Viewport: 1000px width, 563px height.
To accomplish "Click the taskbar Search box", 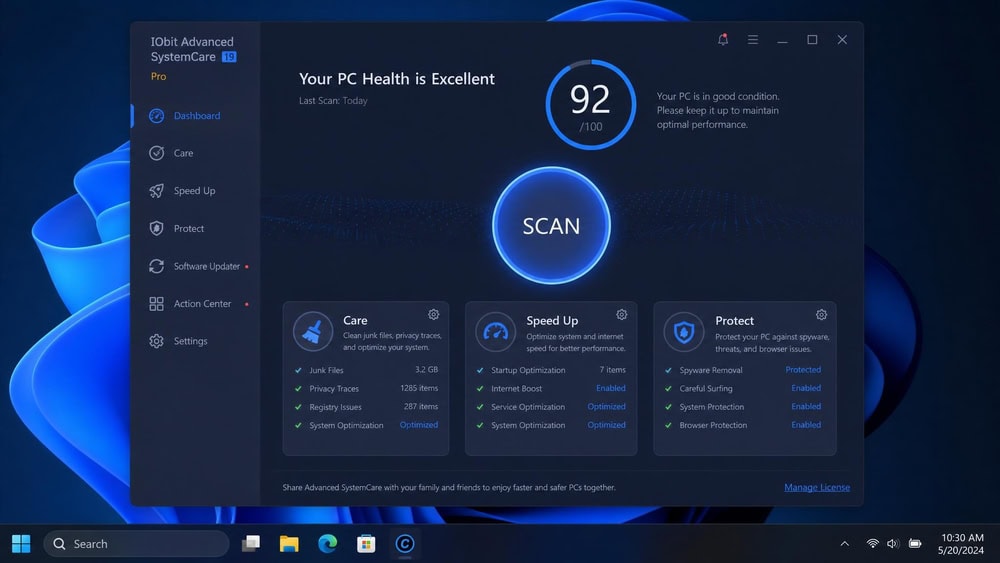I will point(136,544).
